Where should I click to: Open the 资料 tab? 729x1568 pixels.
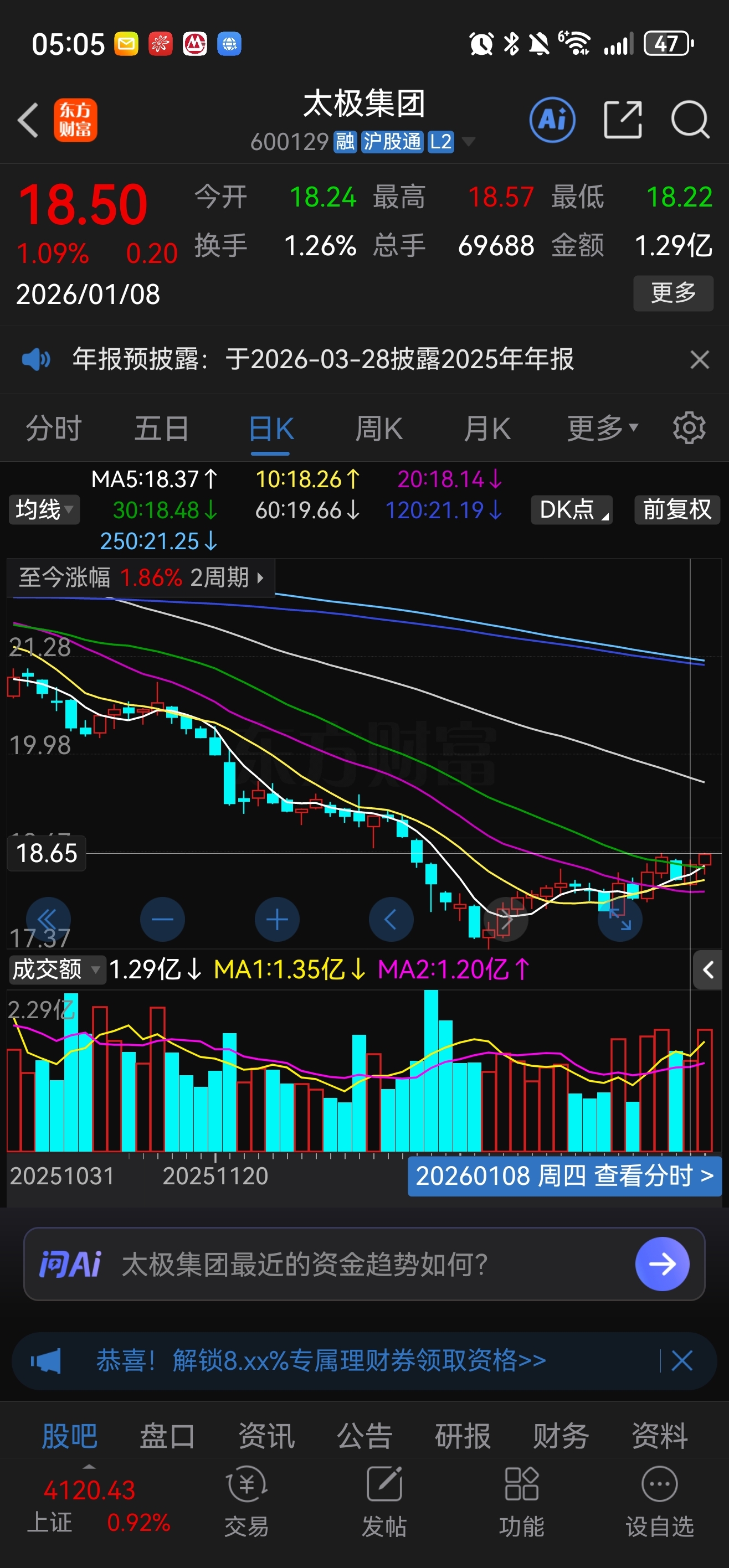pyautogui.click(x=660, y=1436)
